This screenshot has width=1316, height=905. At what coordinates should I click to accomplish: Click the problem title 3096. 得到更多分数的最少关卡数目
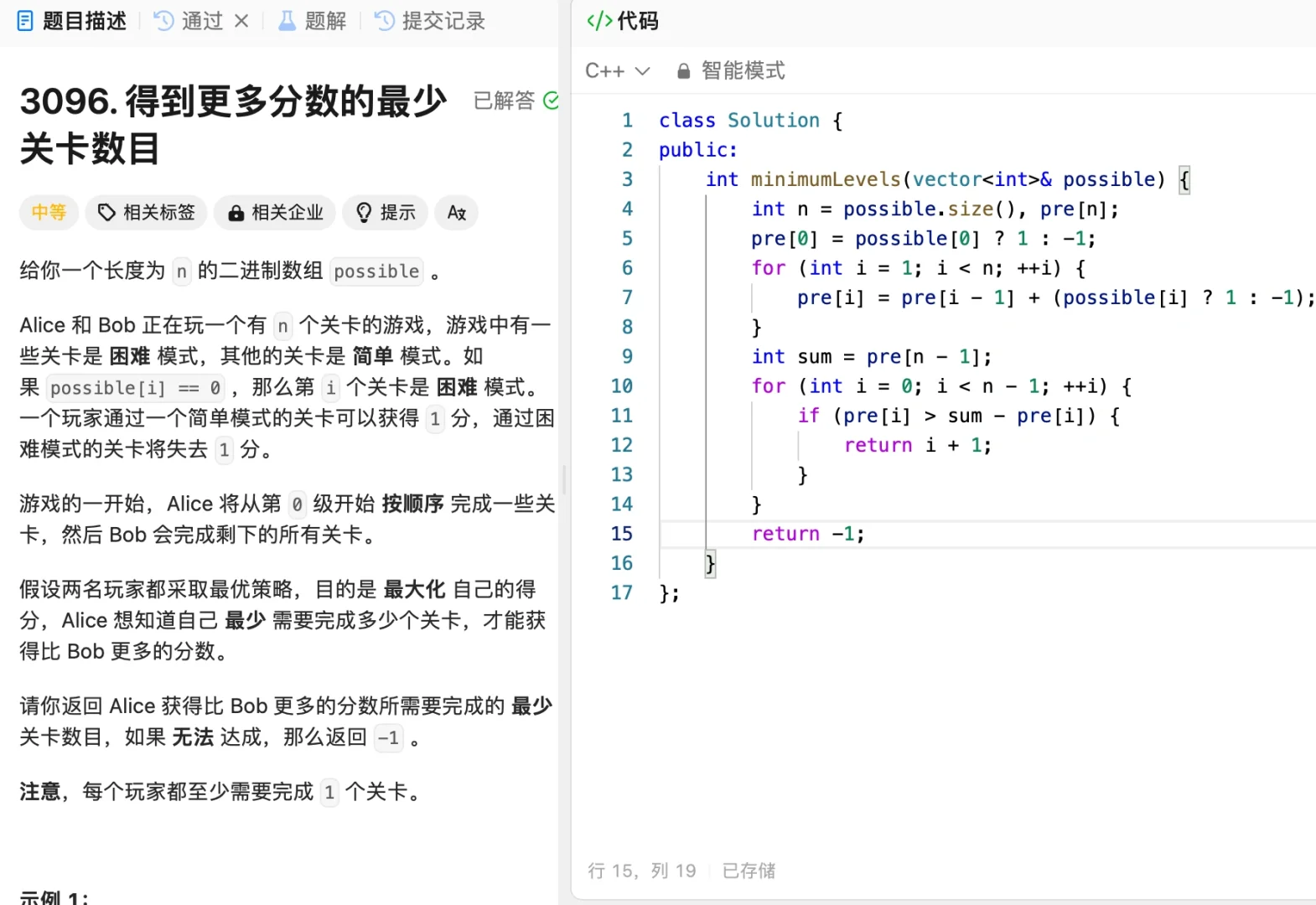[234, 125]
